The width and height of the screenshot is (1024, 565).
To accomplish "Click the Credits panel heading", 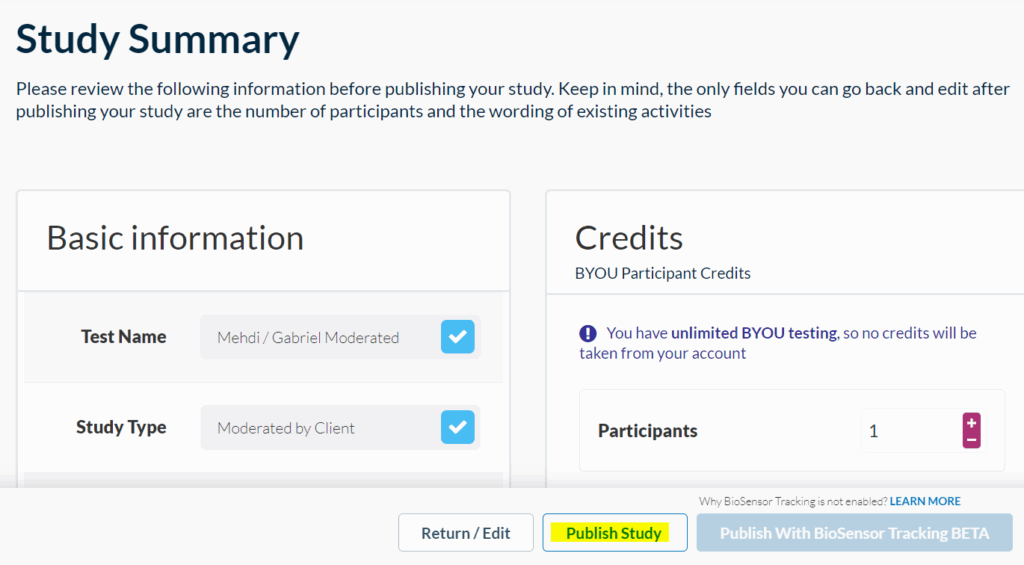I will (629, 238).
